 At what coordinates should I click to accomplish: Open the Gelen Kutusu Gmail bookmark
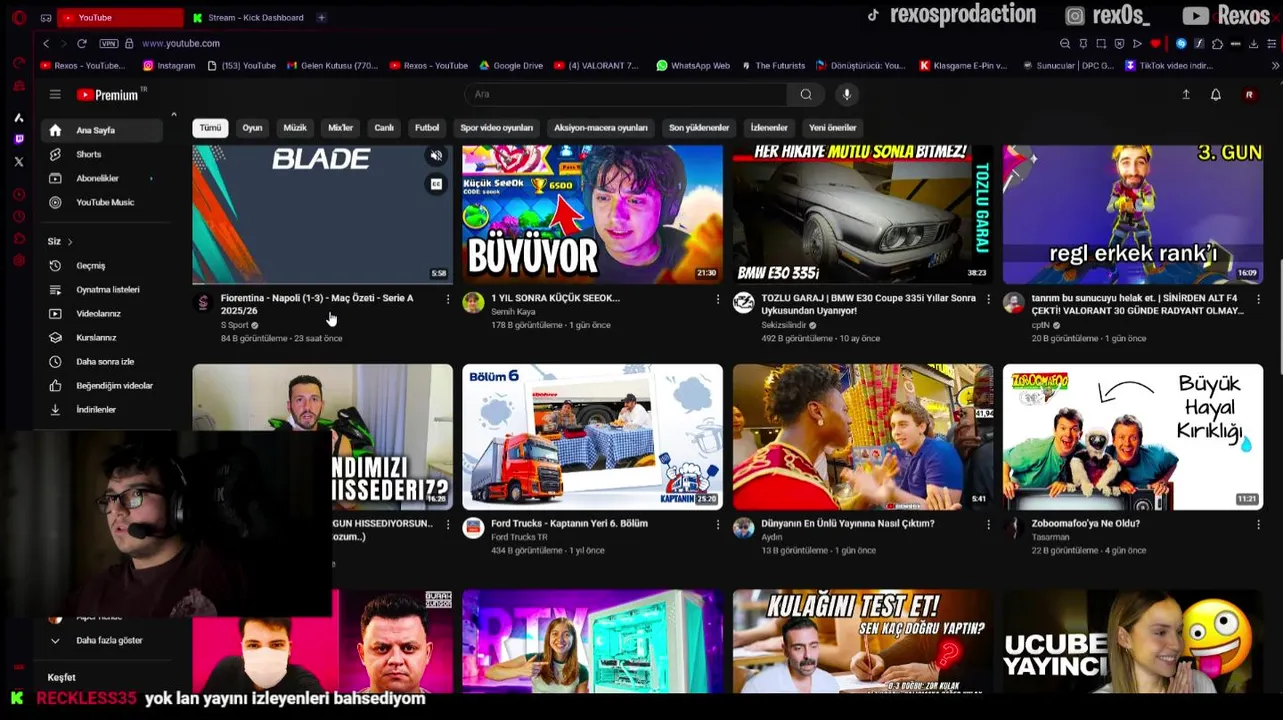tap(332, 65)
